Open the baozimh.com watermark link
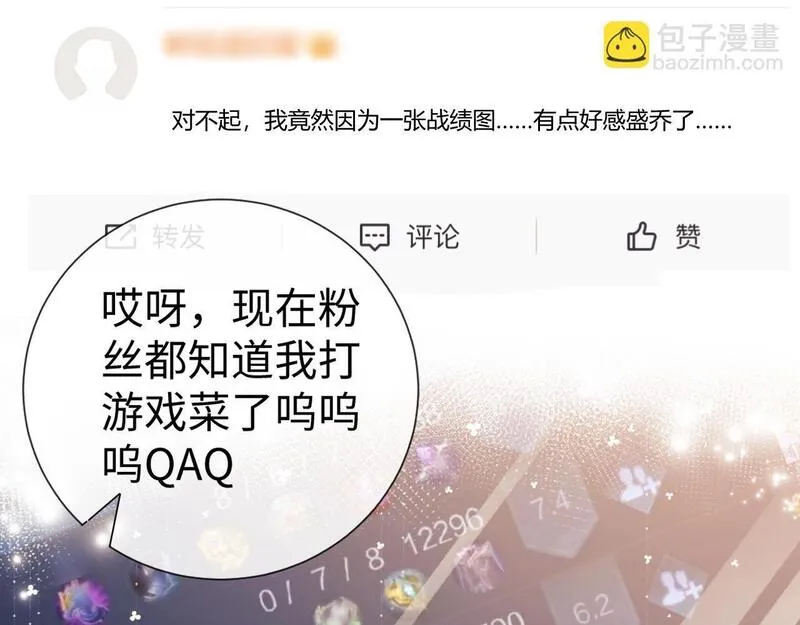The image size is (800, 625). 717,63
